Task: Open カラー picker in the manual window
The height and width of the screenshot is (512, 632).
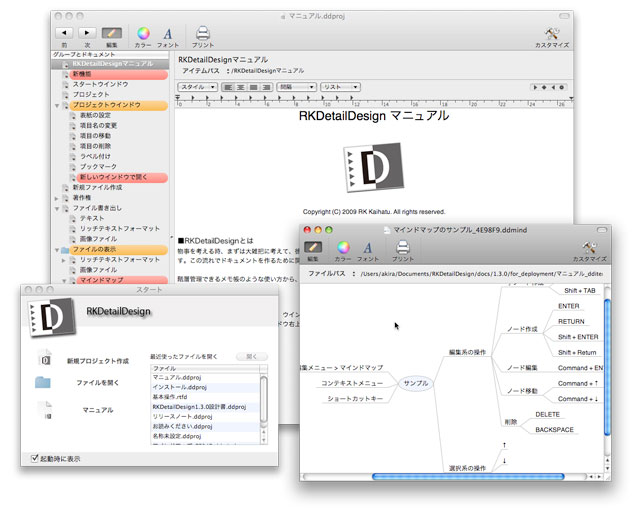Action: [x=143, y=33]
